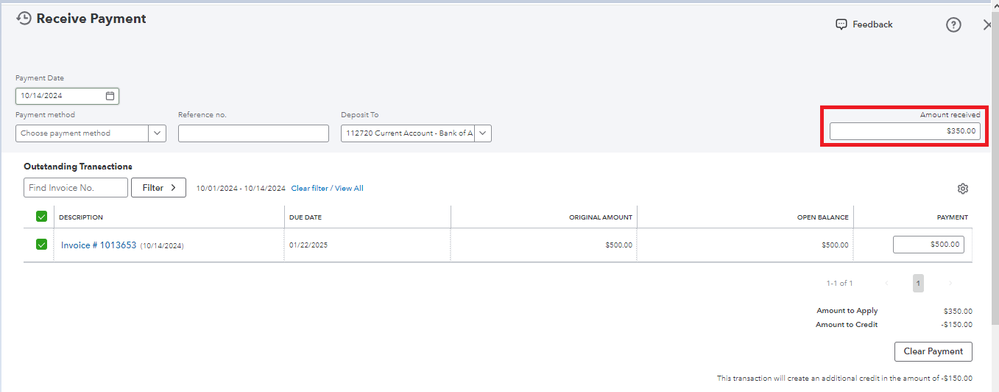Open the Payment Date calendar picker icon
Image resolution: width=999 pixels, height=392 pixels.
coord(110,96)
